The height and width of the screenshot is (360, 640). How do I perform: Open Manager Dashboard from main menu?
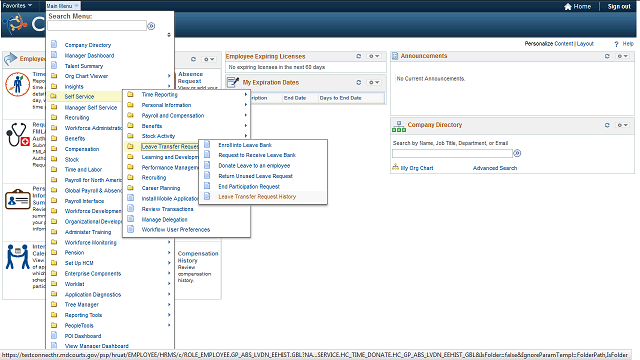[x=89, y=56]
